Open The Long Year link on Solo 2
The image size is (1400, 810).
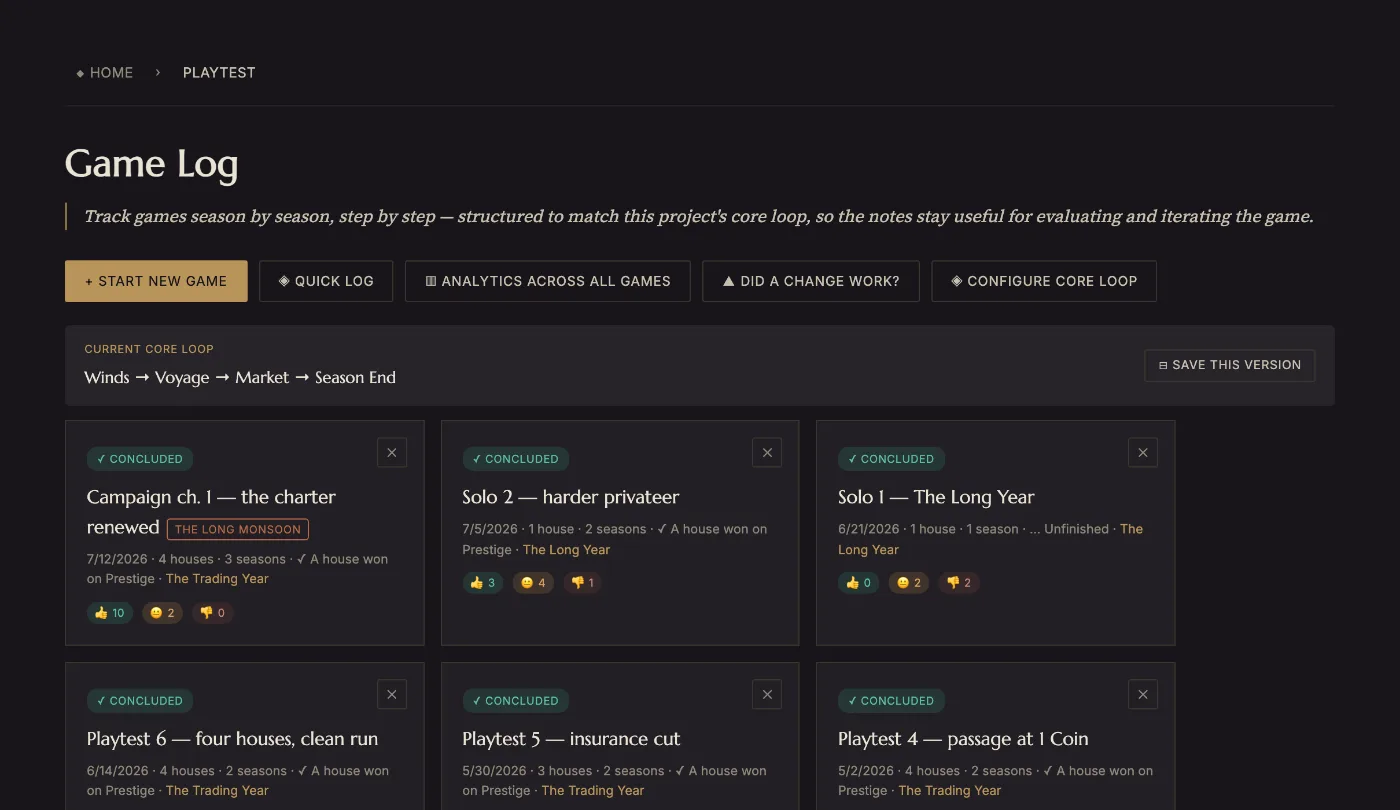point(566,550)
